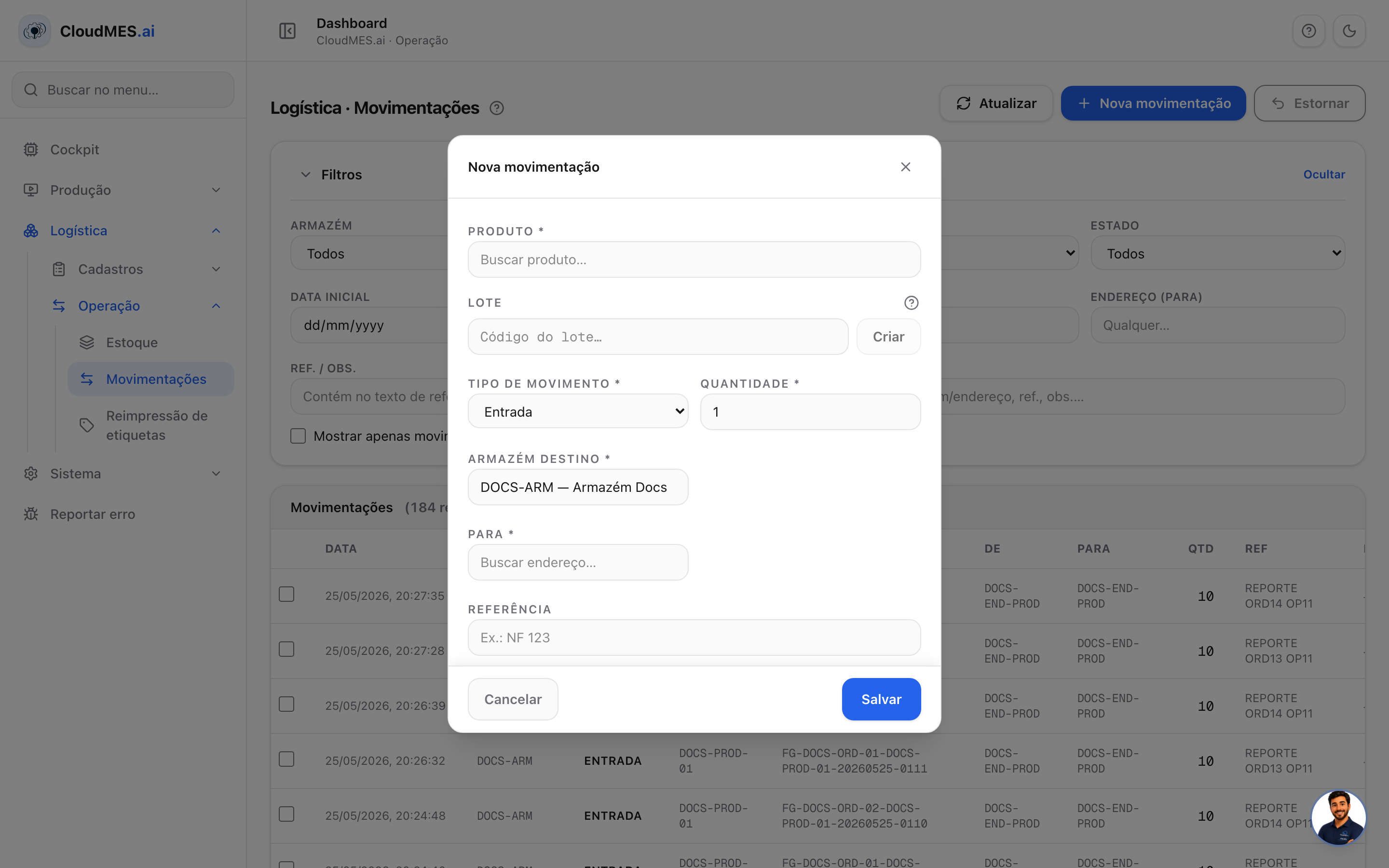Open the Tipo de movimento dropdown
This screenshot has height=868, width=1389.
pyautogui.click(x=578, y=412)
